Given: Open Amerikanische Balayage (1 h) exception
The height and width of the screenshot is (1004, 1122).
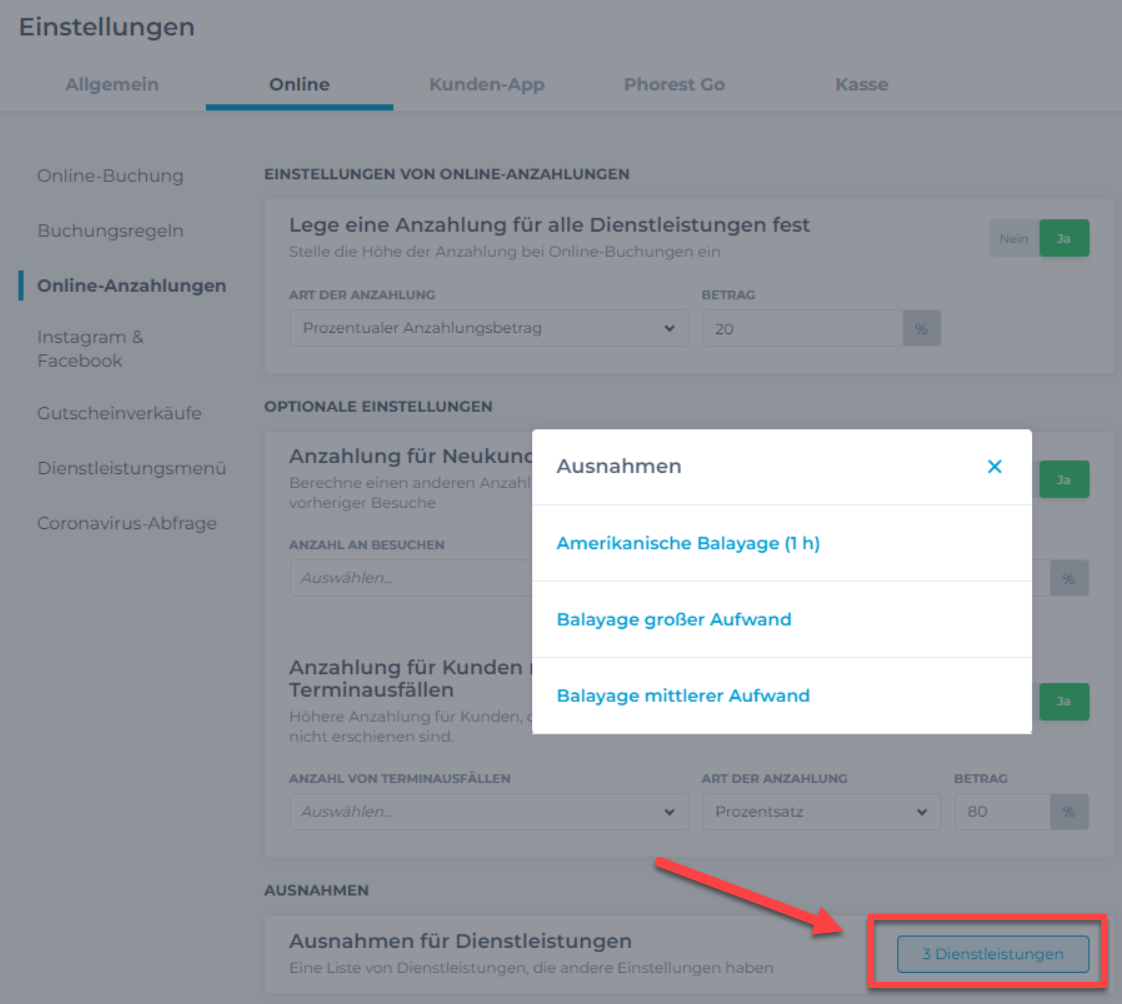Looking at the screenshot, I should (x=688, y=543).
